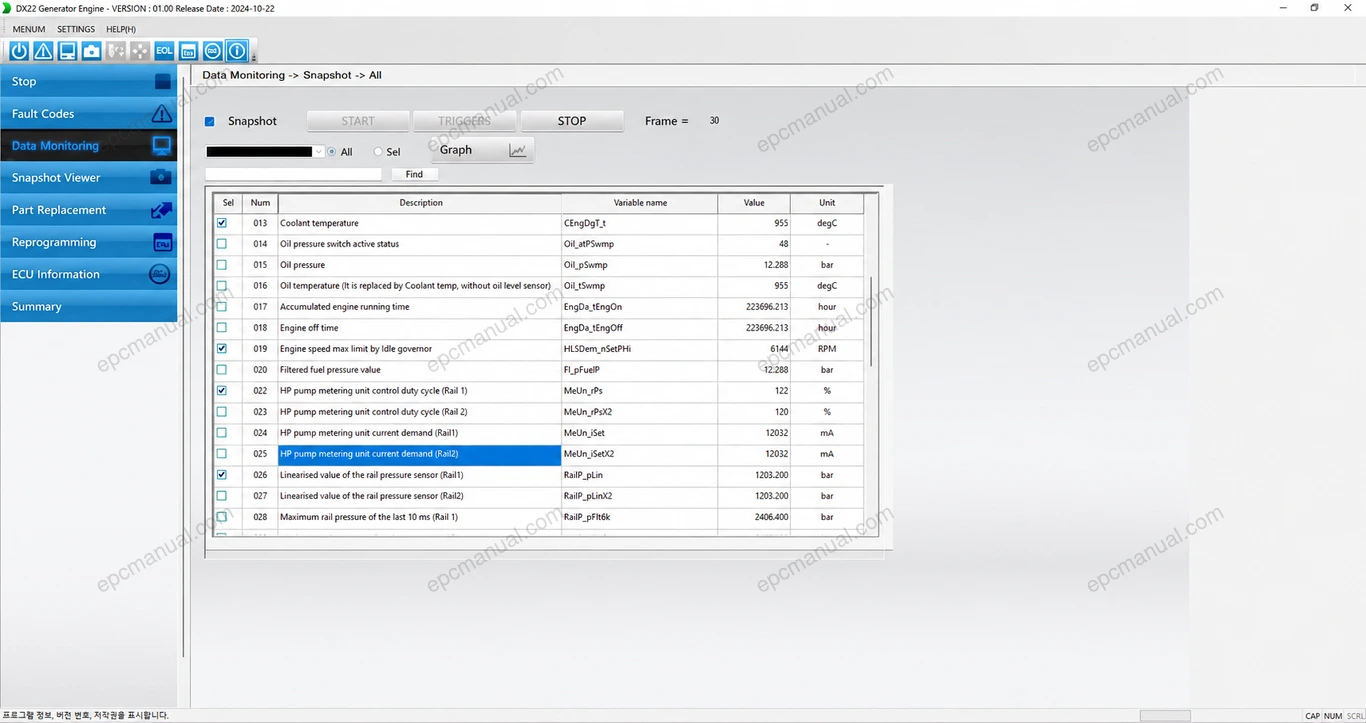
Task: Click the EOL toolbar icon
Action: point(164,50)
